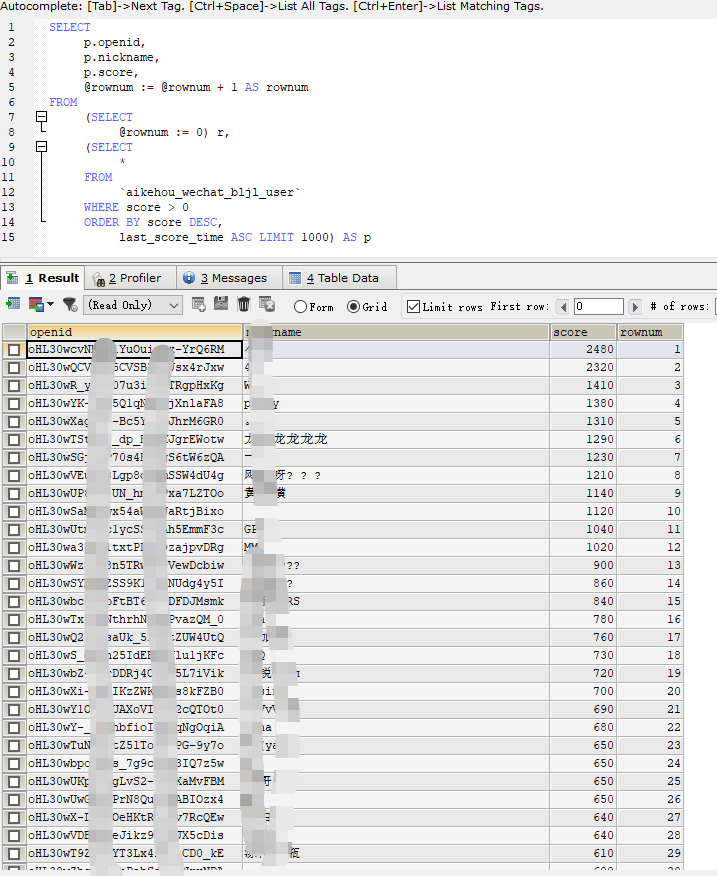Check the row with rownum 13
Image resolution: width=717 pixels, height=876 pixels.
pos(14,566)
